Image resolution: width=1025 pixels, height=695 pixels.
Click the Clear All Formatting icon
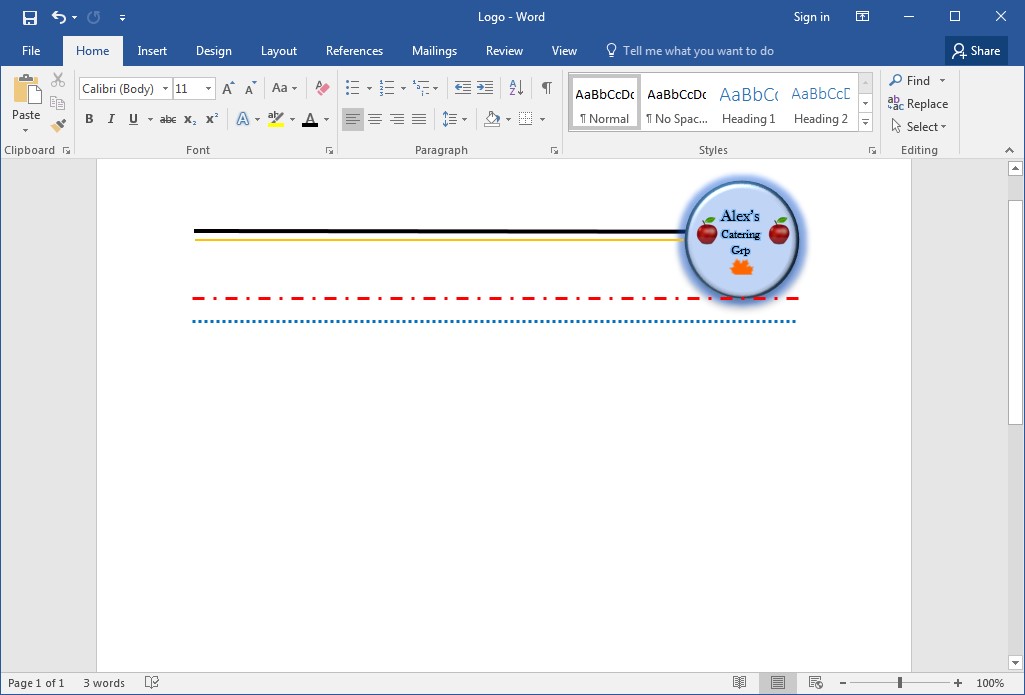321,89
